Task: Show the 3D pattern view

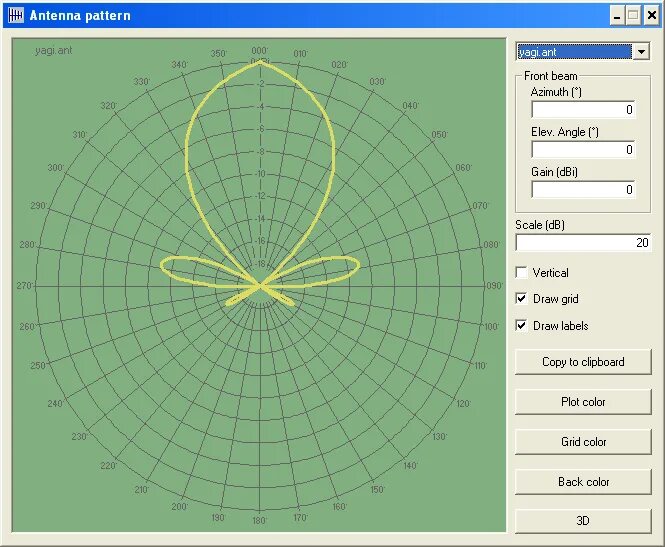Action: pyautogui.click(x=583, y=521)
